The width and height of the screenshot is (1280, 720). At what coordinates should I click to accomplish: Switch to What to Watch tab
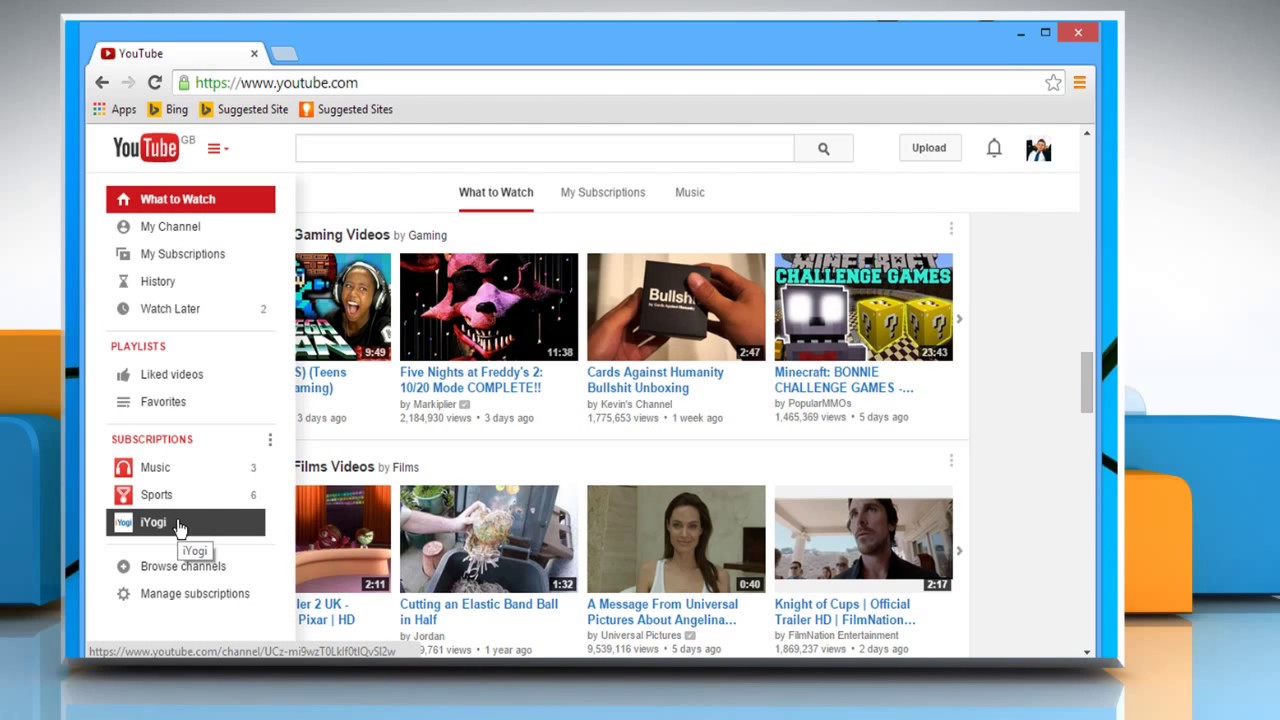point(496,192)
